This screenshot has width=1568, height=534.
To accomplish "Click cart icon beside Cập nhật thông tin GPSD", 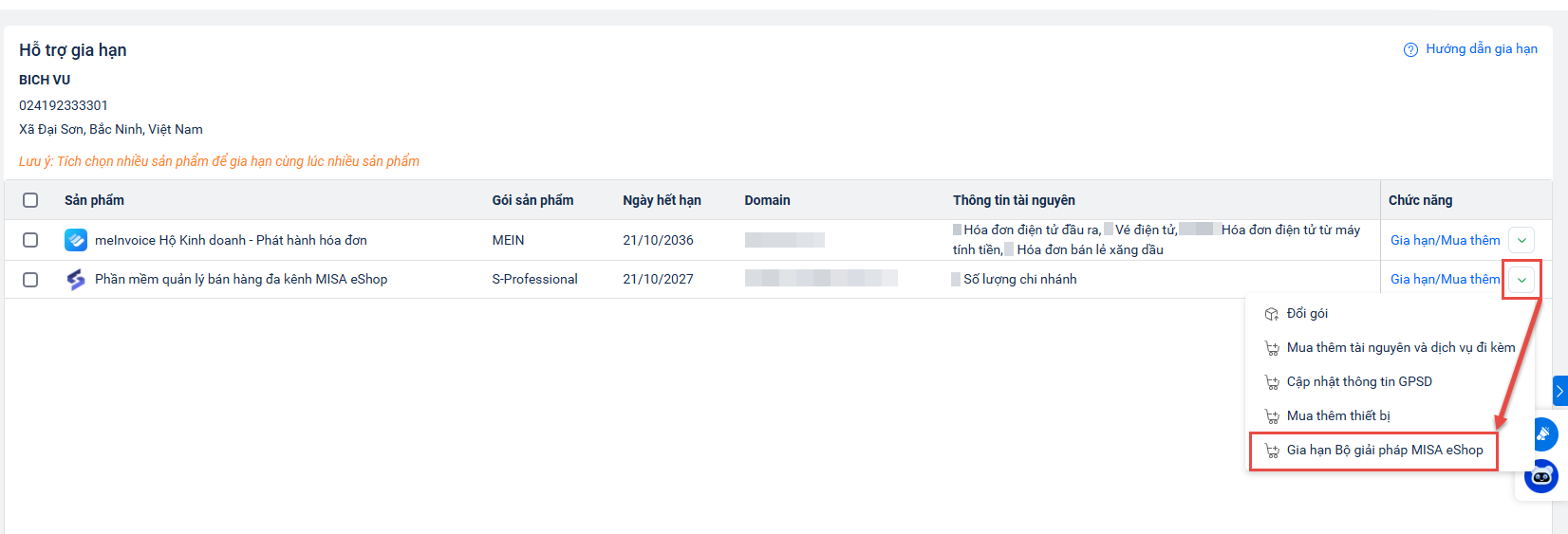I will pos(1272,382).
